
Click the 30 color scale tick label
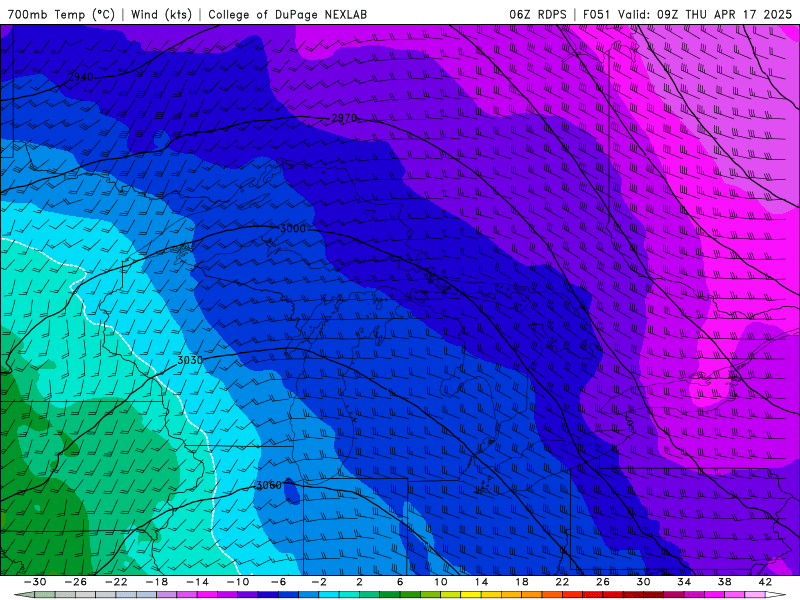643,582
